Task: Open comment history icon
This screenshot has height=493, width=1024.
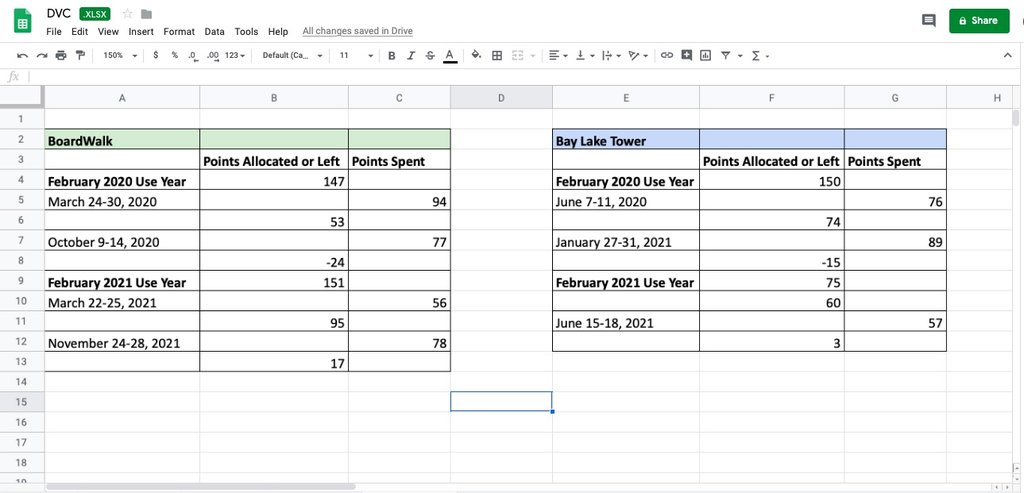Action: coord(929,21)
